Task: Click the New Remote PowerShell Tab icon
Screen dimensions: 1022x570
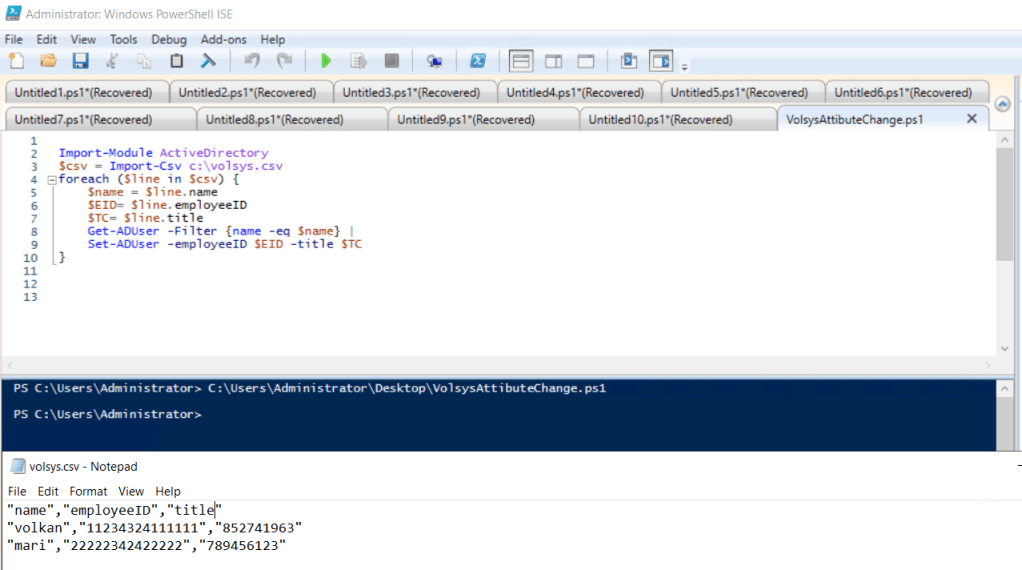Action: [x=434, y=61]
